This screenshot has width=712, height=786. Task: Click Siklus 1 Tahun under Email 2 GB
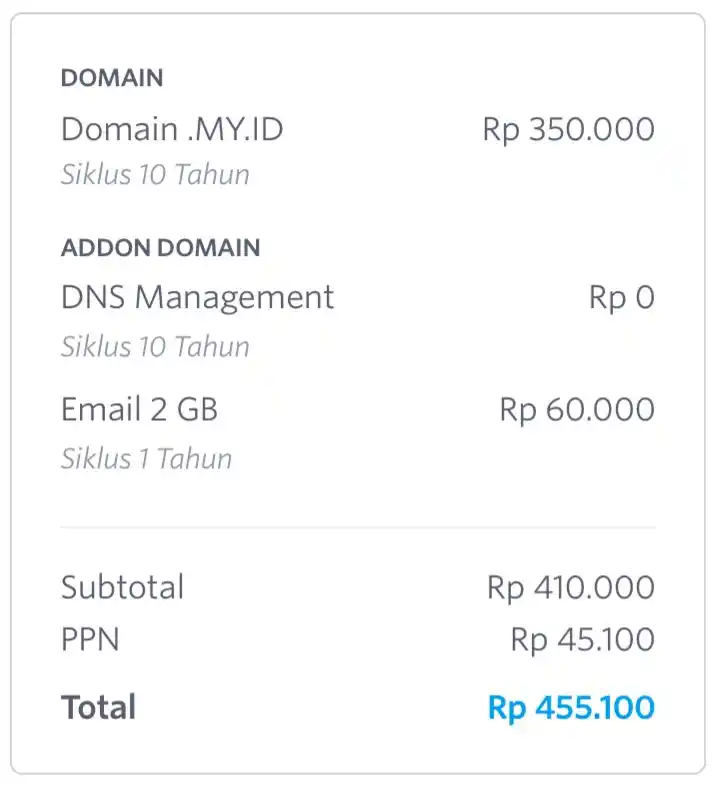[x=146, y=458]
